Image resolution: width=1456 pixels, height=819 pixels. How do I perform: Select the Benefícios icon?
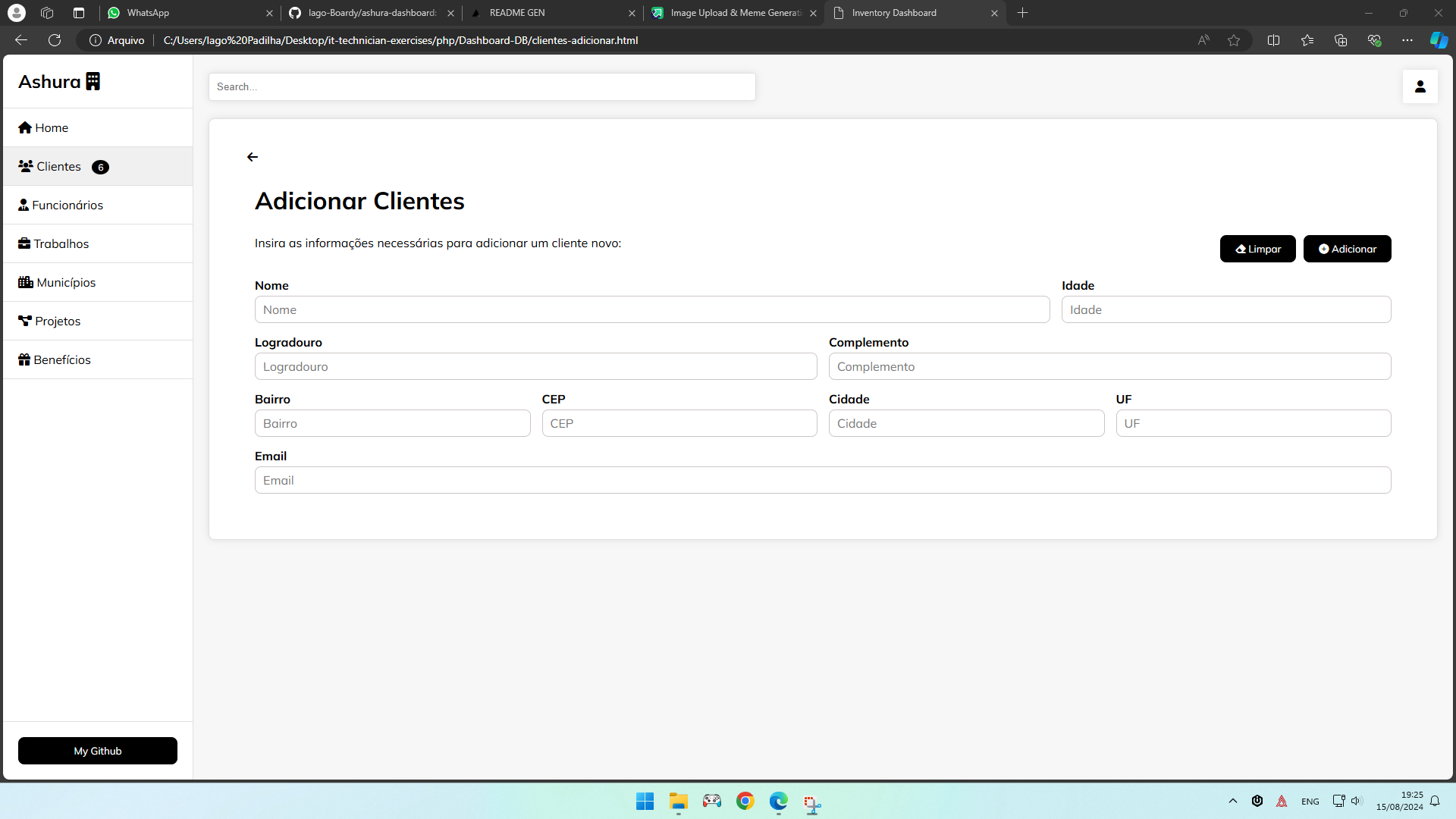tap(24, 359)
